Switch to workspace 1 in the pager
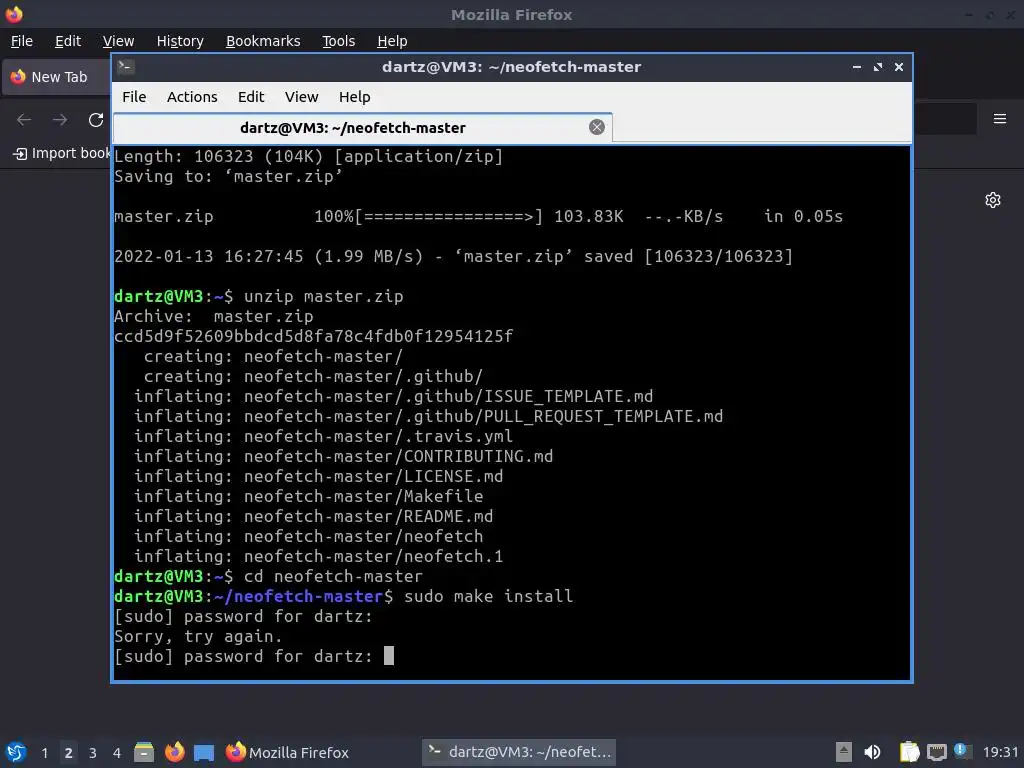The image size is (1024, 768). [44, 753]
